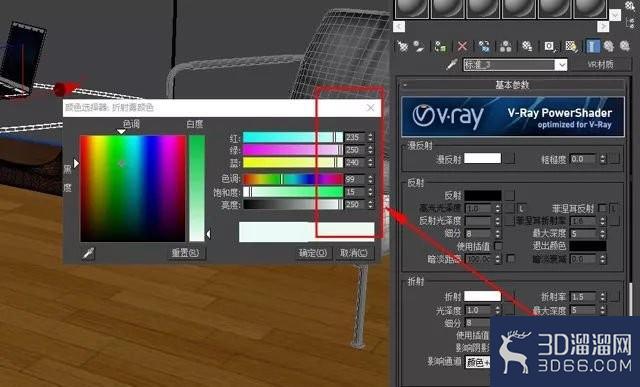Click 绿 green slider in color selector
640x387 pixels.
pos(293,150)
